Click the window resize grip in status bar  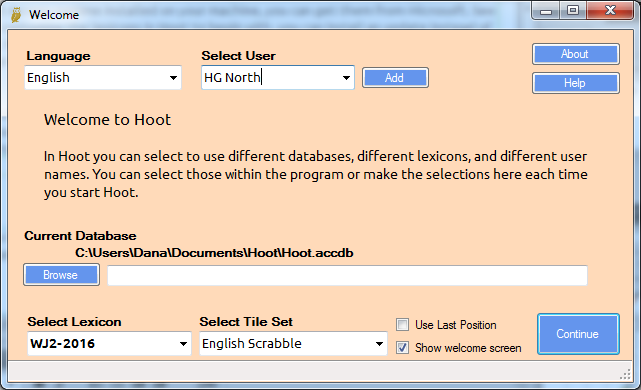[x=625, y=374]
